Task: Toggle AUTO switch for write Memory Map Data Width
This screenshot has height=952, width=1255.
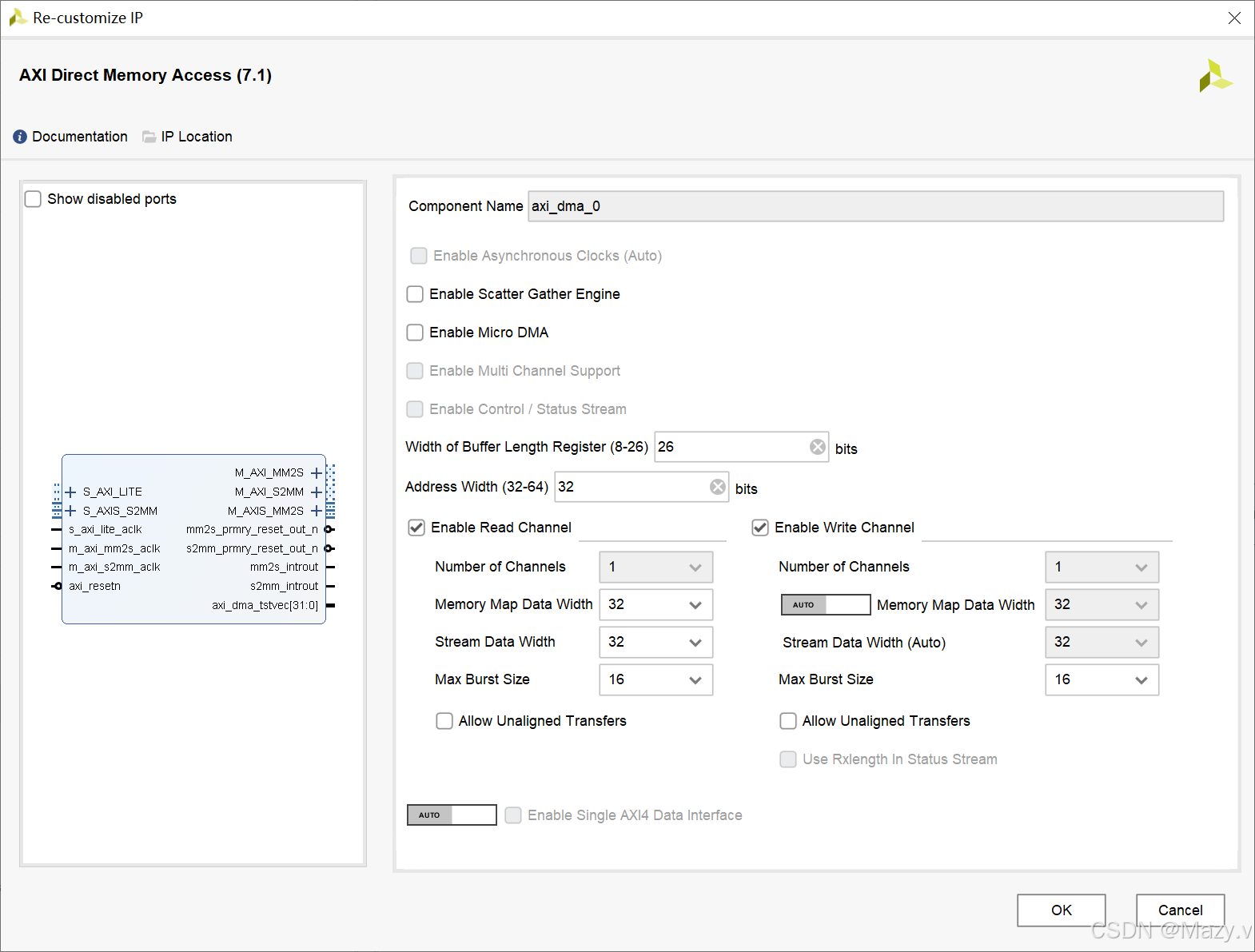Action: pyautogui.click(x=826, y=605)
